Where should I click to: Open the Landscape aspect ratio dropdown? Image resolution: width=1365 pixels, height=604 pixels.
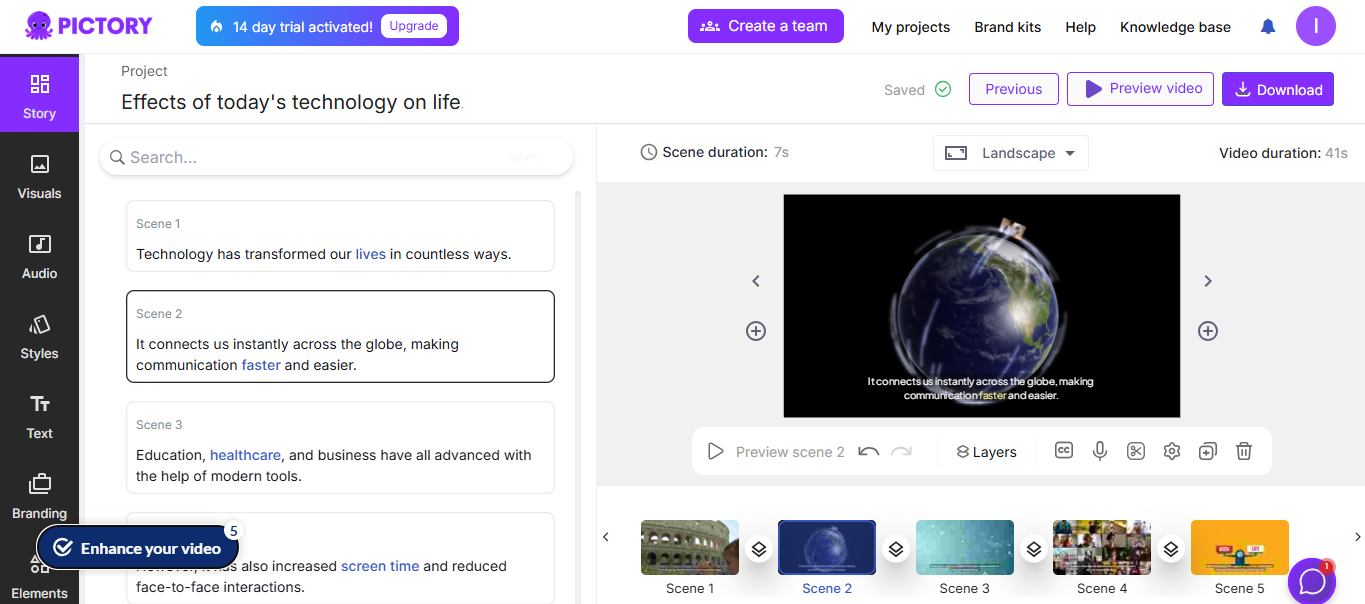tap(1010, 152)
